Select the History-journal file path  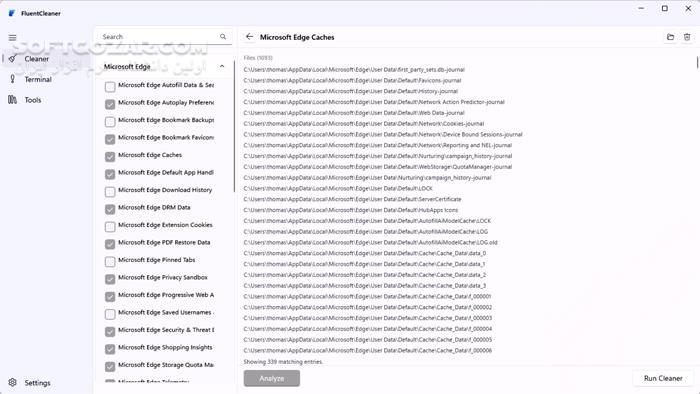coord(350,91)
